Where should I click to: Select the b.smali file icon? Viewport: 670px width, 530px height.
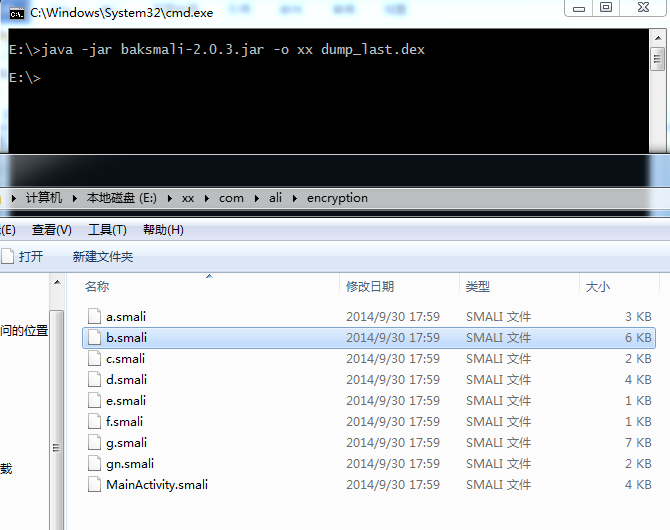94,337
